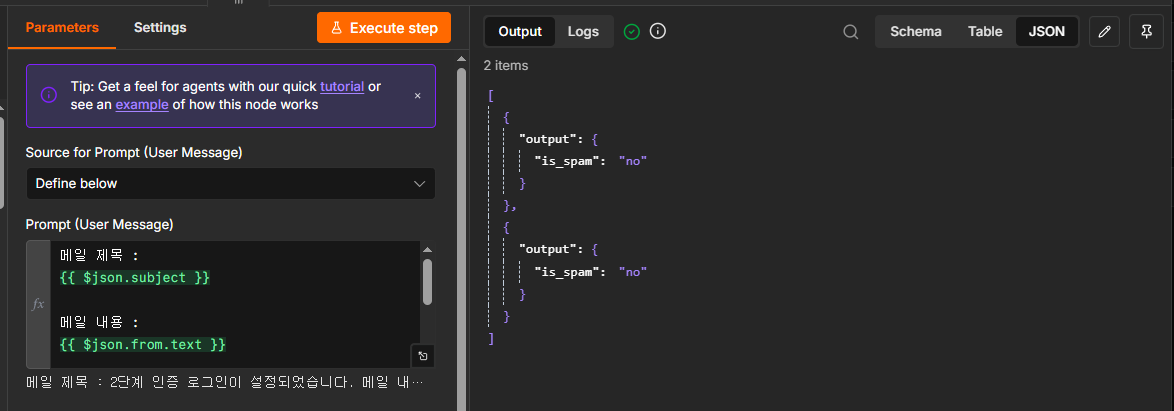Click the pencil edit output icon
This screenshot has width=1174, height=411.
[x=1104, y=31]
